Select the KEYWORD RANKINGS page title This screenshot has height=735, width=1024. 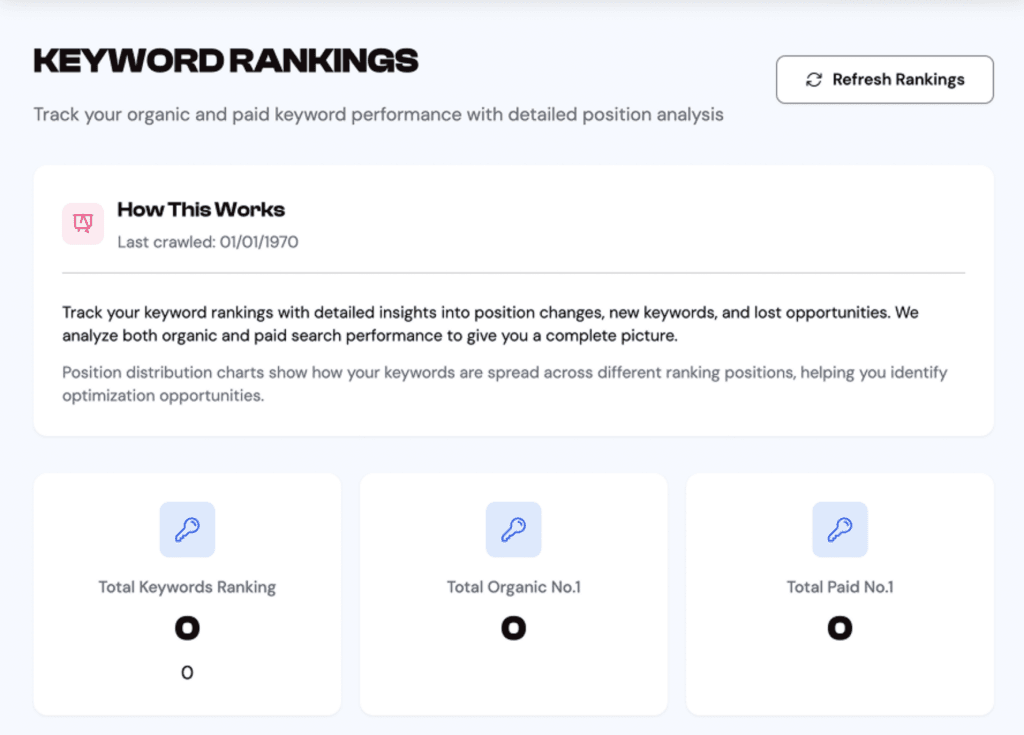point(226,61)
